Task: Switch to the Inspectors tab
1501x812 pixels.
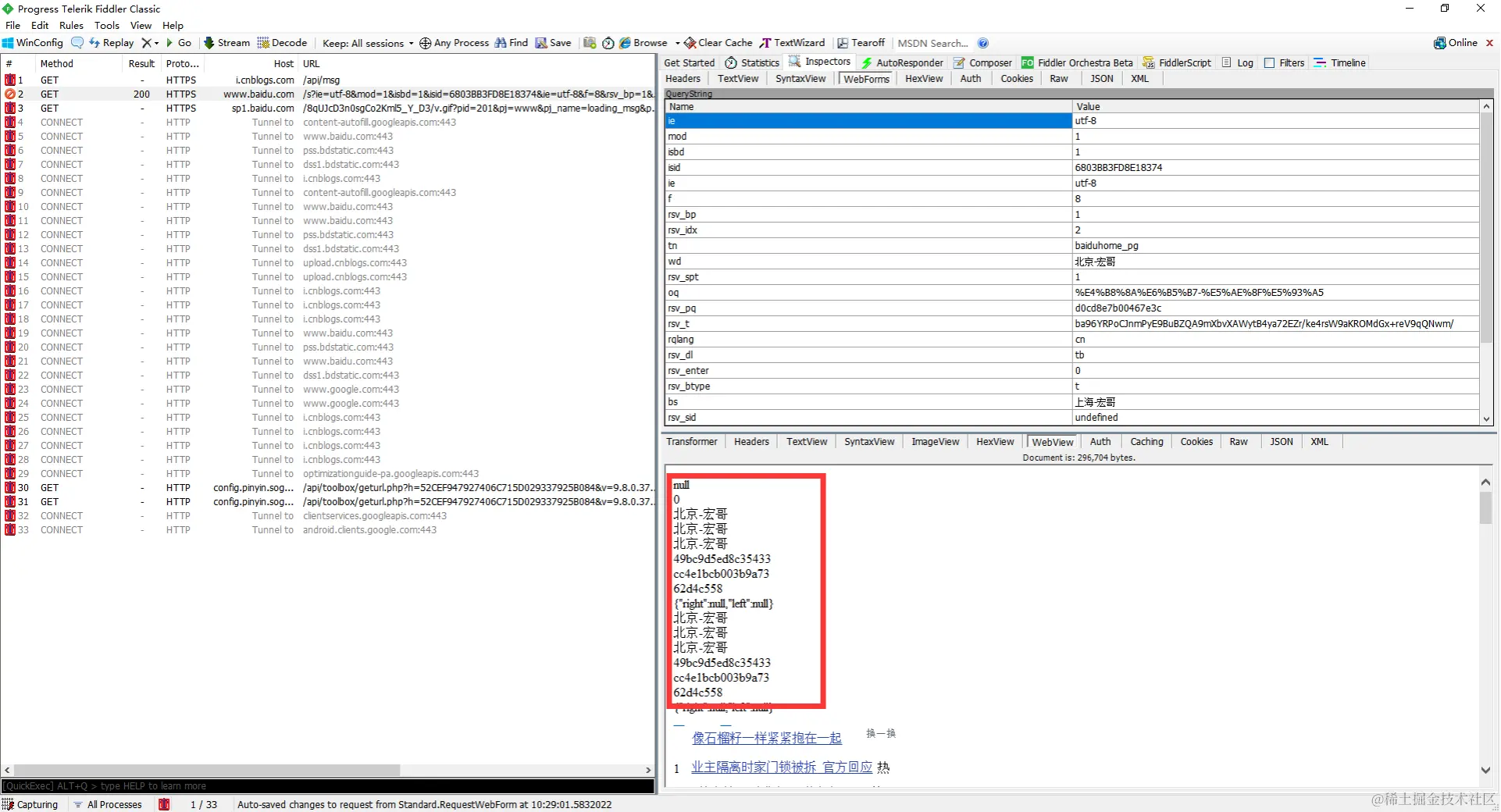Action: 820,62
